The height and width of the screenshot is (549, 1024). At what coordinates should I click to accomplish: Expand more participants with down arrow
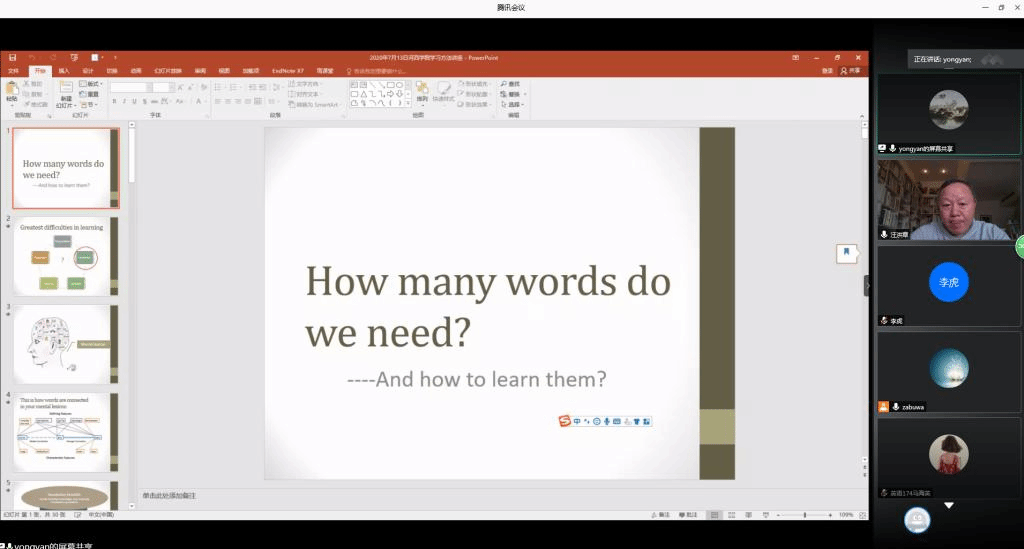coord(949,506)
